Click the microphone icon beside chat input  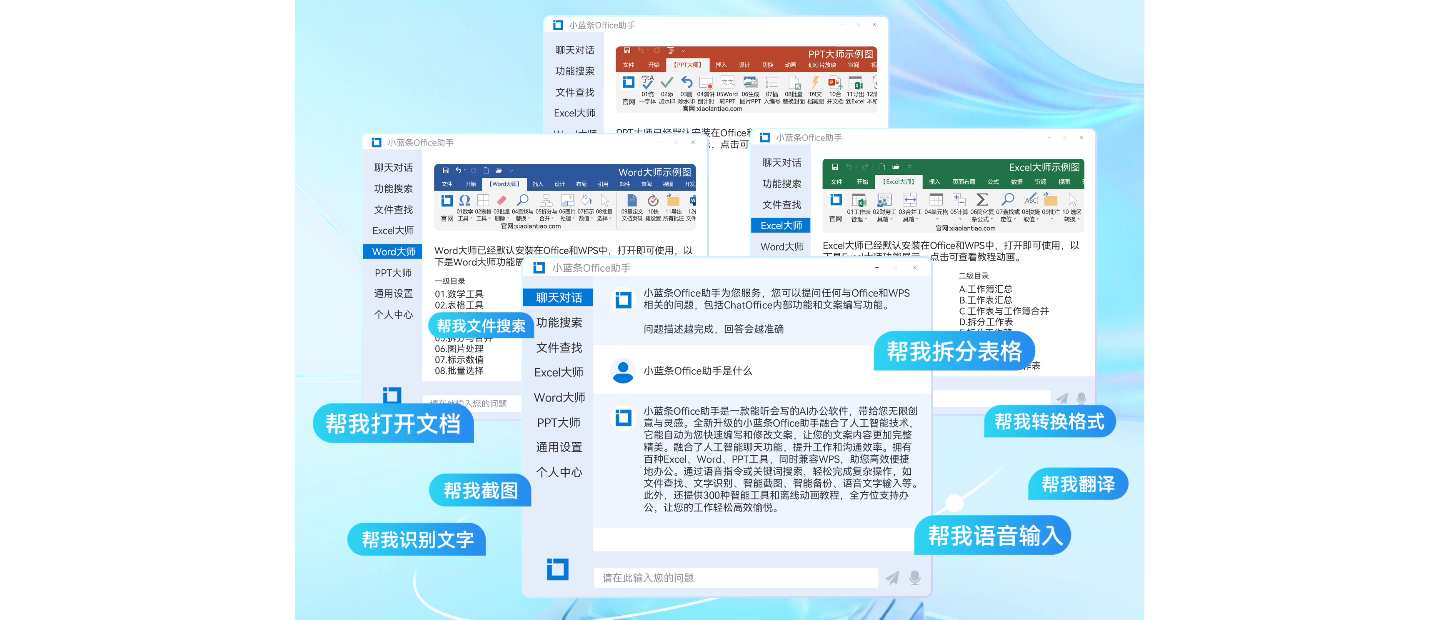tap(915, 577)
